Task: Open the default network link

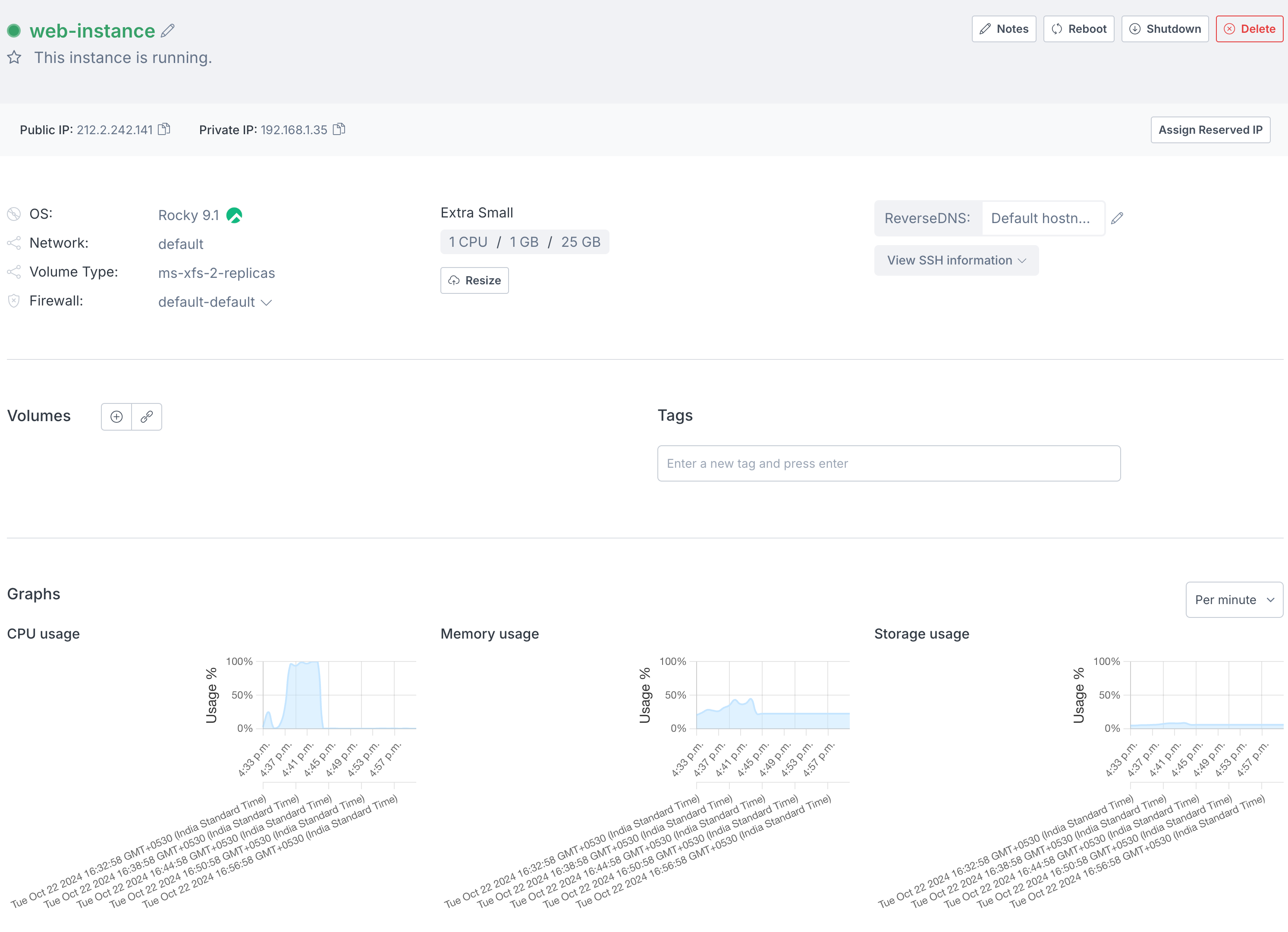Action: coord(181,244)
